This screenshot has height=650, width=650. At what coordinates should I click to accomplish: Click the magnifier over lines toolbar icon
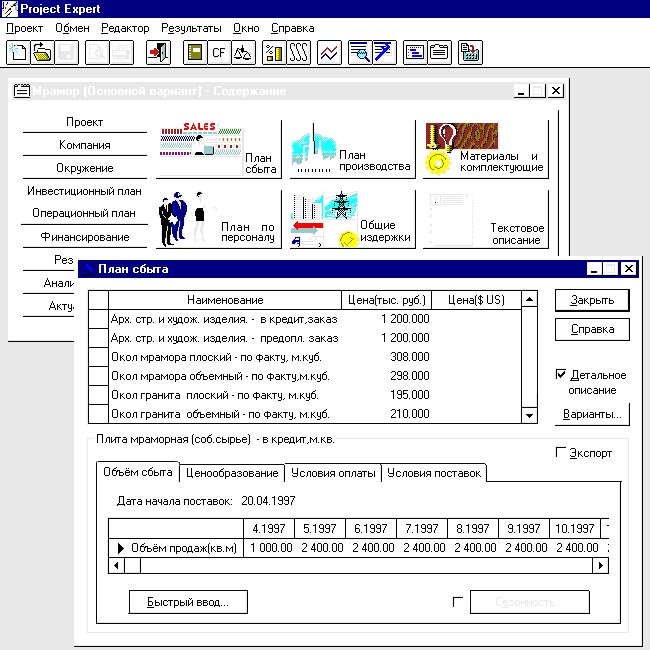360,52
